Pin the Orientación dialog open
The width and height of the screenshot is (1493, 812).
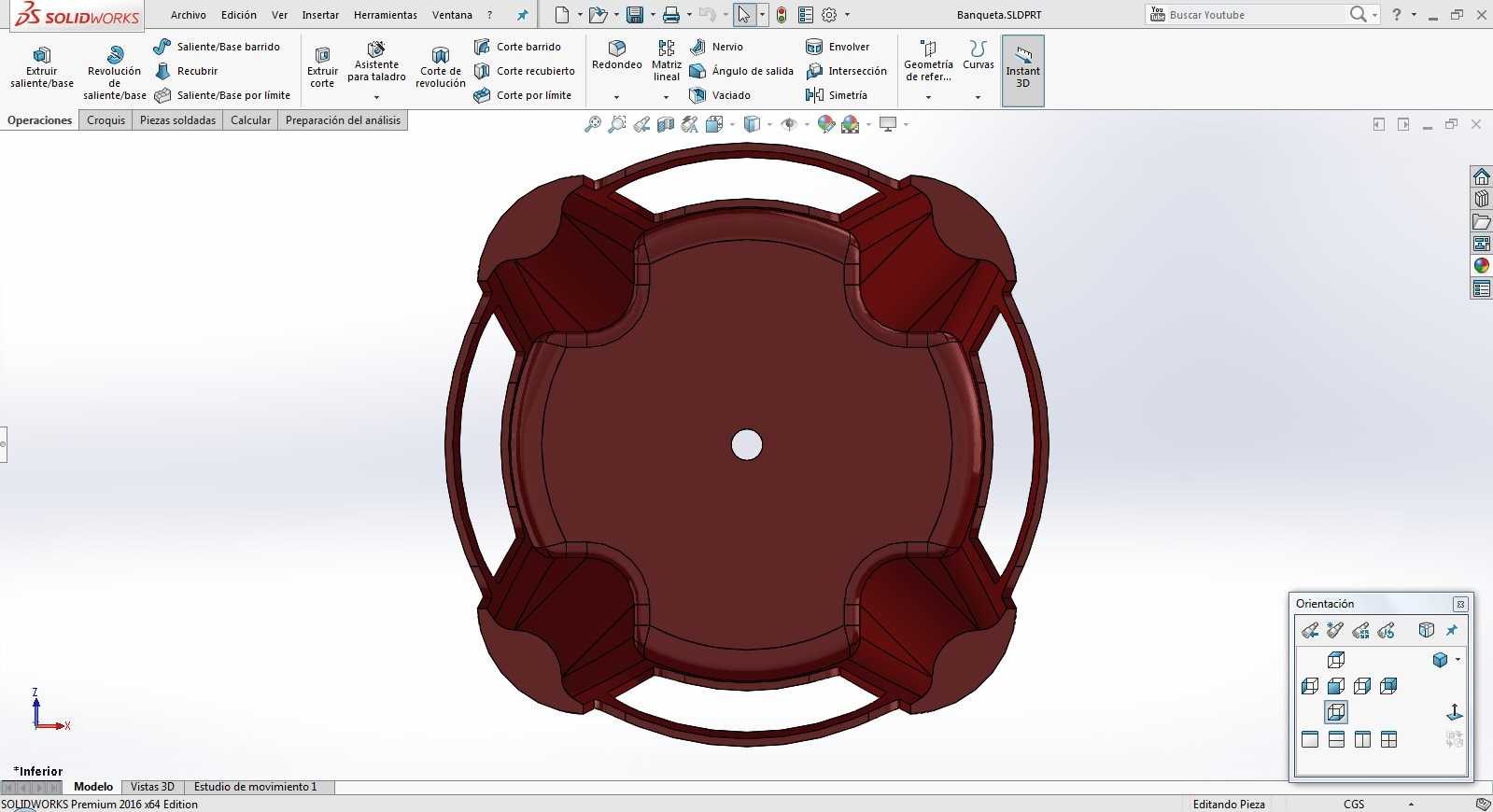click(x=1452, y=630)
